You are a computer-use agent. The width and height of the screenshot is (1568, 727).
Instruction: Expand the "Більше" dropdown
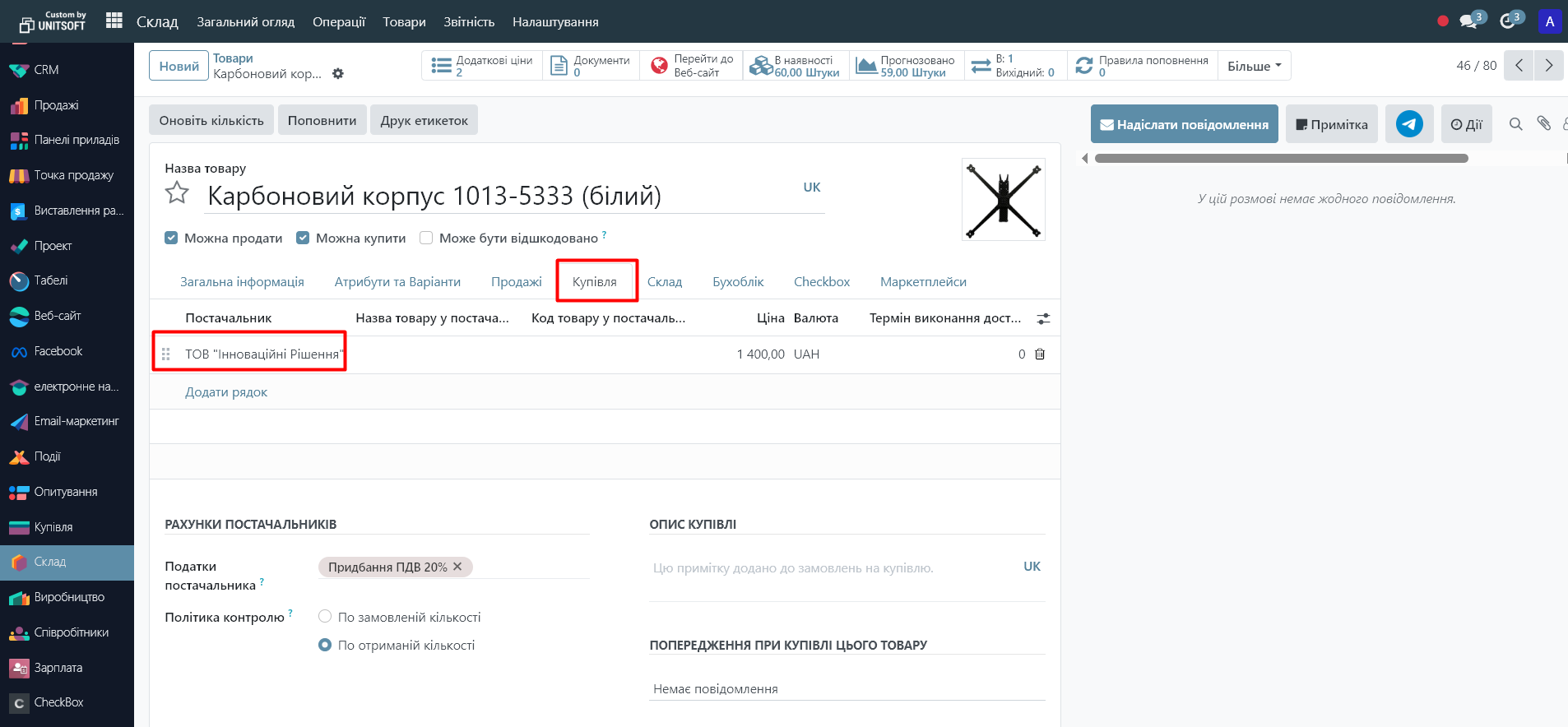tap(1254, 66)
